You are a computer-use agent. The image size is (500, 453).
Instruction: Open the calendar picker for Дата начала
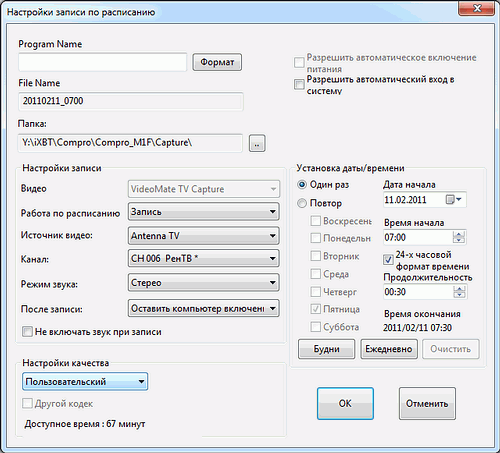coord(454,200)
